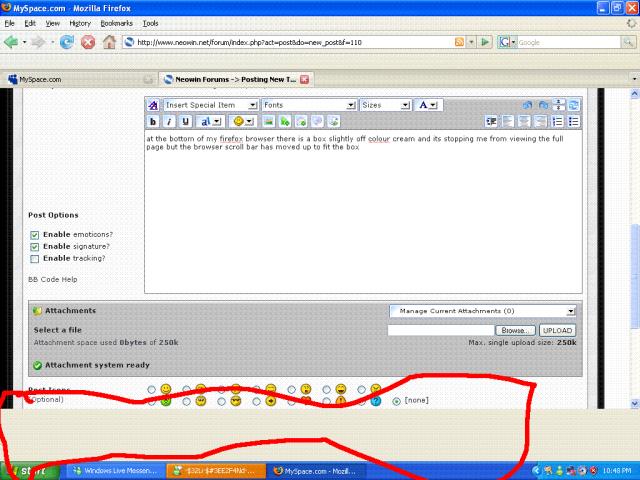Click the Firefox Stop button
Image resolution: width=640 pixels, height=480 pixels.
point(88,42)
